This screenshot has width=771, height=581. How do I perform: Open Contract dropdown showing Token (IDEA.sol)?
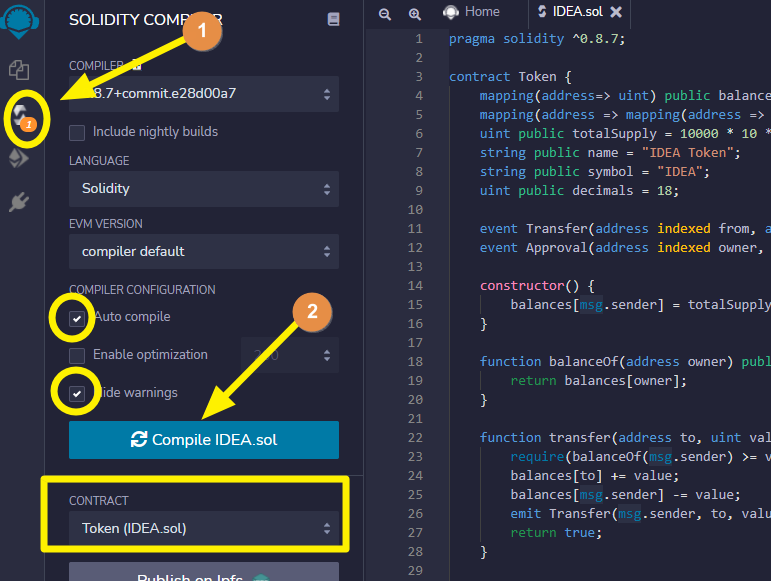[x=204, y=528]
